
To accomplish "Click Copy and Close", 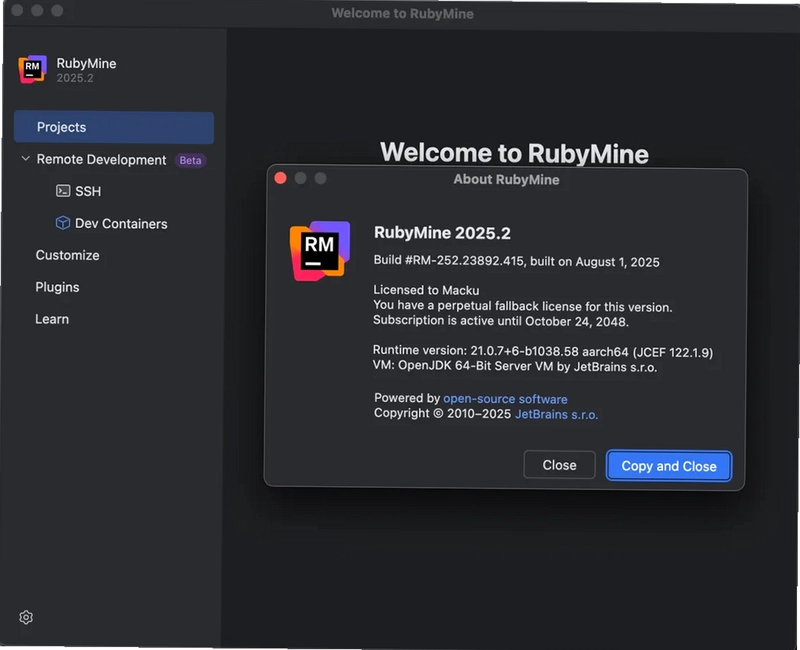I will coord(669,466).
